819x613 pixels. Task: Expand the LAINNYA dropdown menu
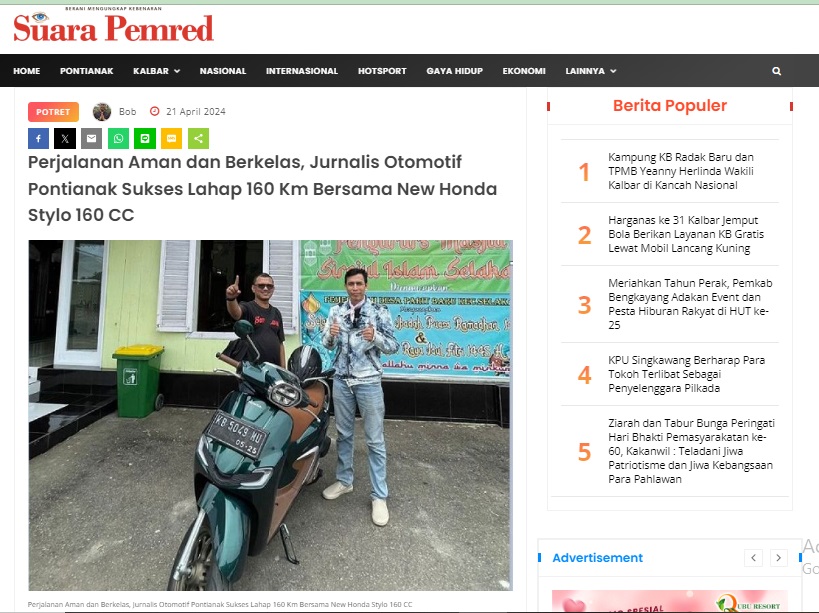pos(590,71)
